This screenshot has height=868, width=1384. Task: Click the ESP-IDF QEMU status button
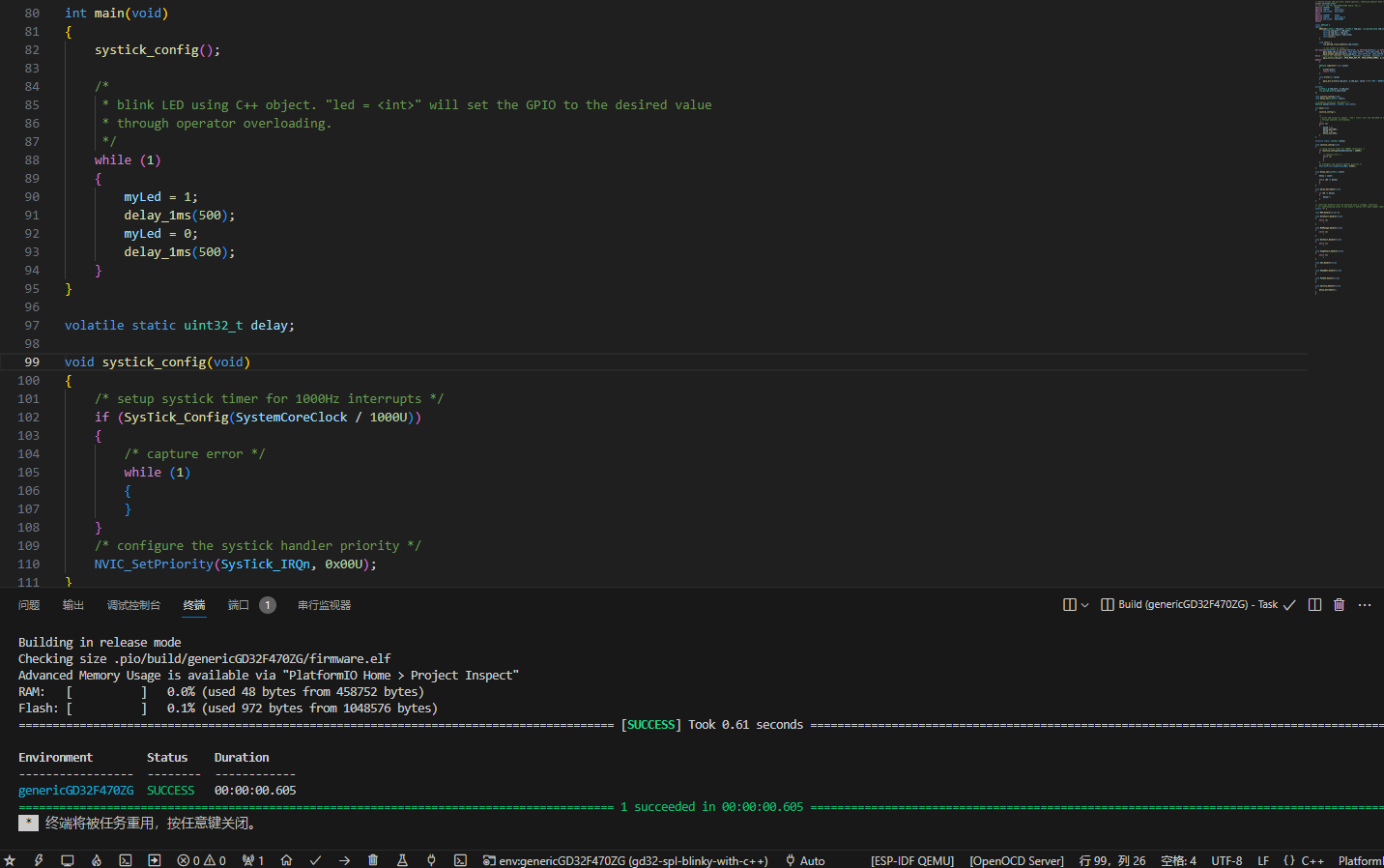tap(911, 860)
